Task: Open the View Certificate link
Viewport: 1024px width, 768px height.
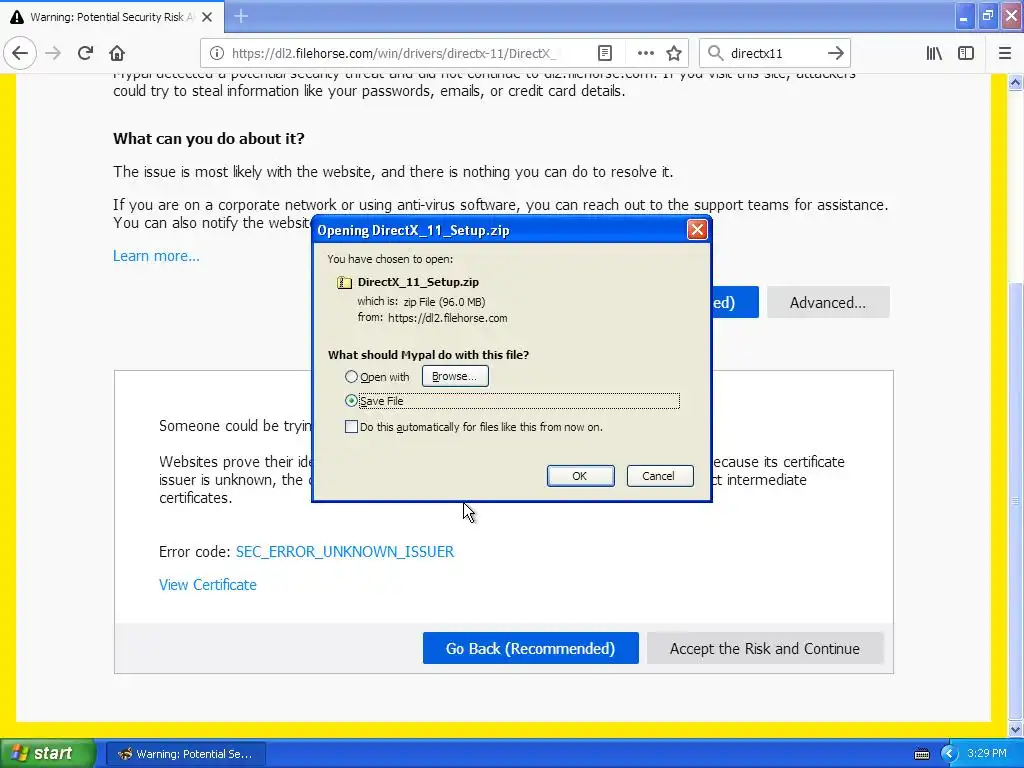Action: point(208,584)
